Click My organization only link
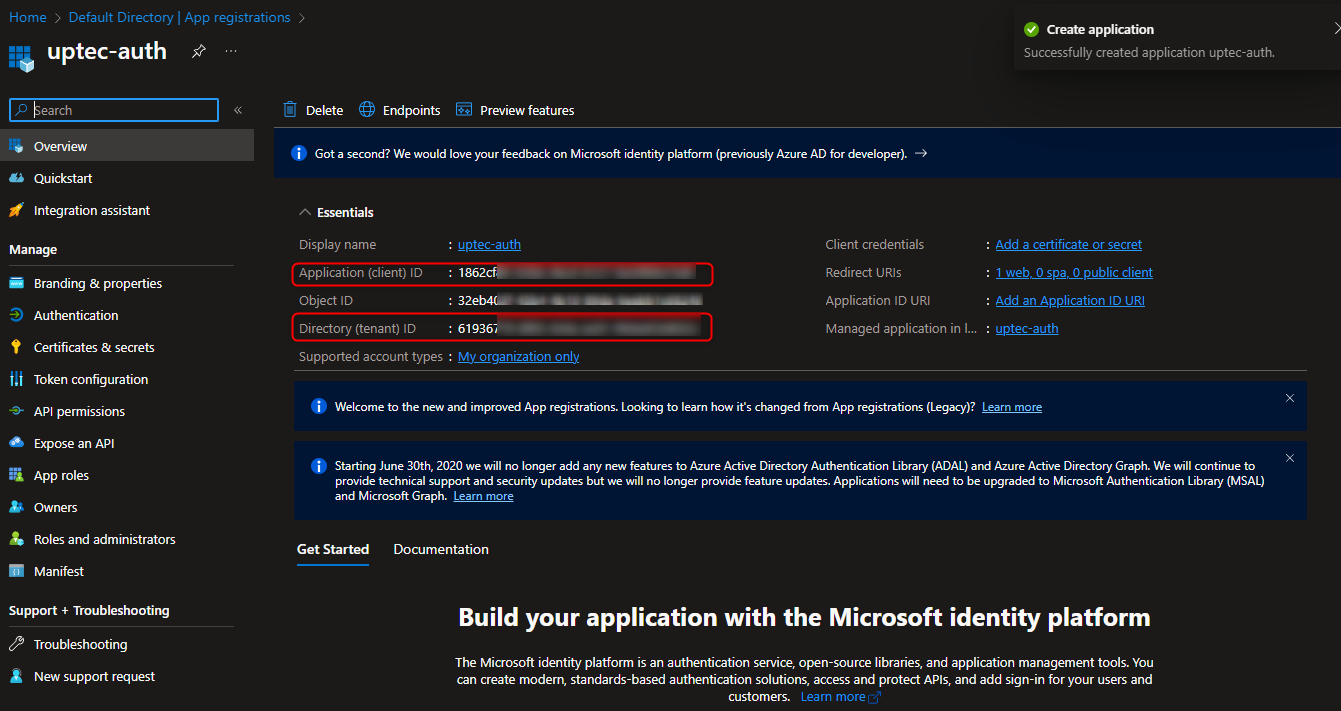 [518, 356]
